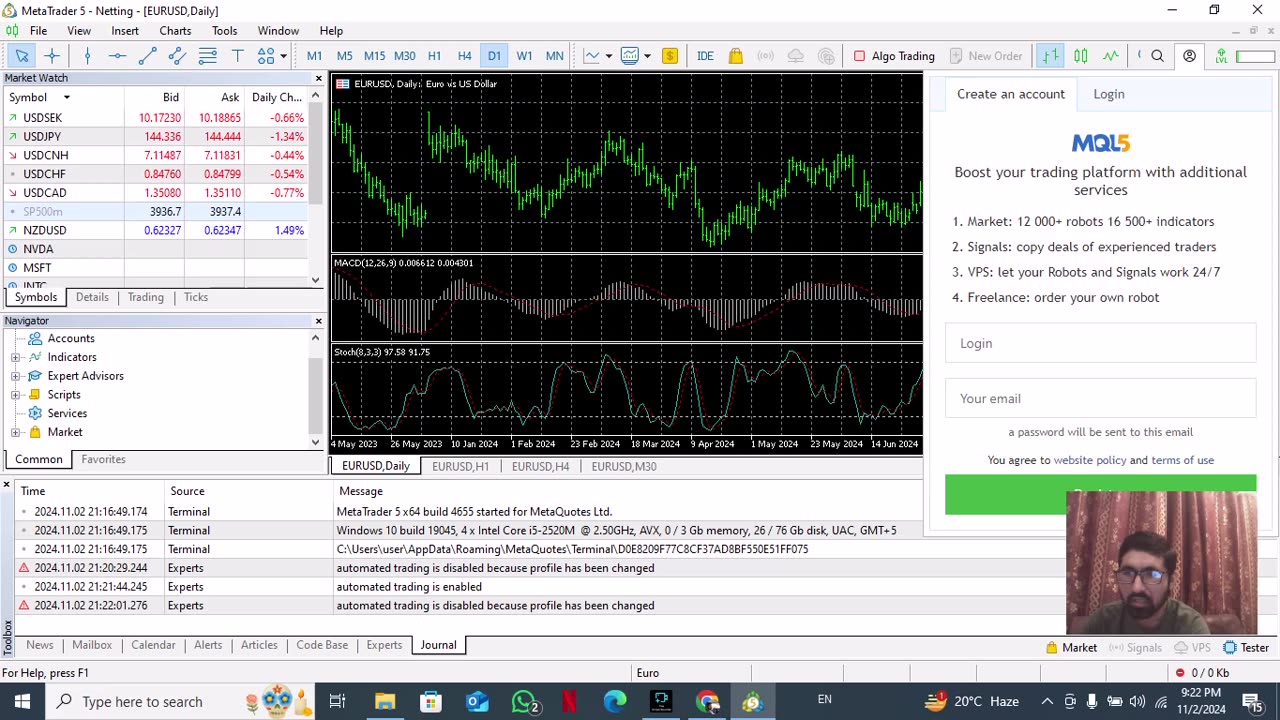The height and width of the screenshot is (720, 1280).
Task: Close the Market Watch panel
Action: pos(318,78)
